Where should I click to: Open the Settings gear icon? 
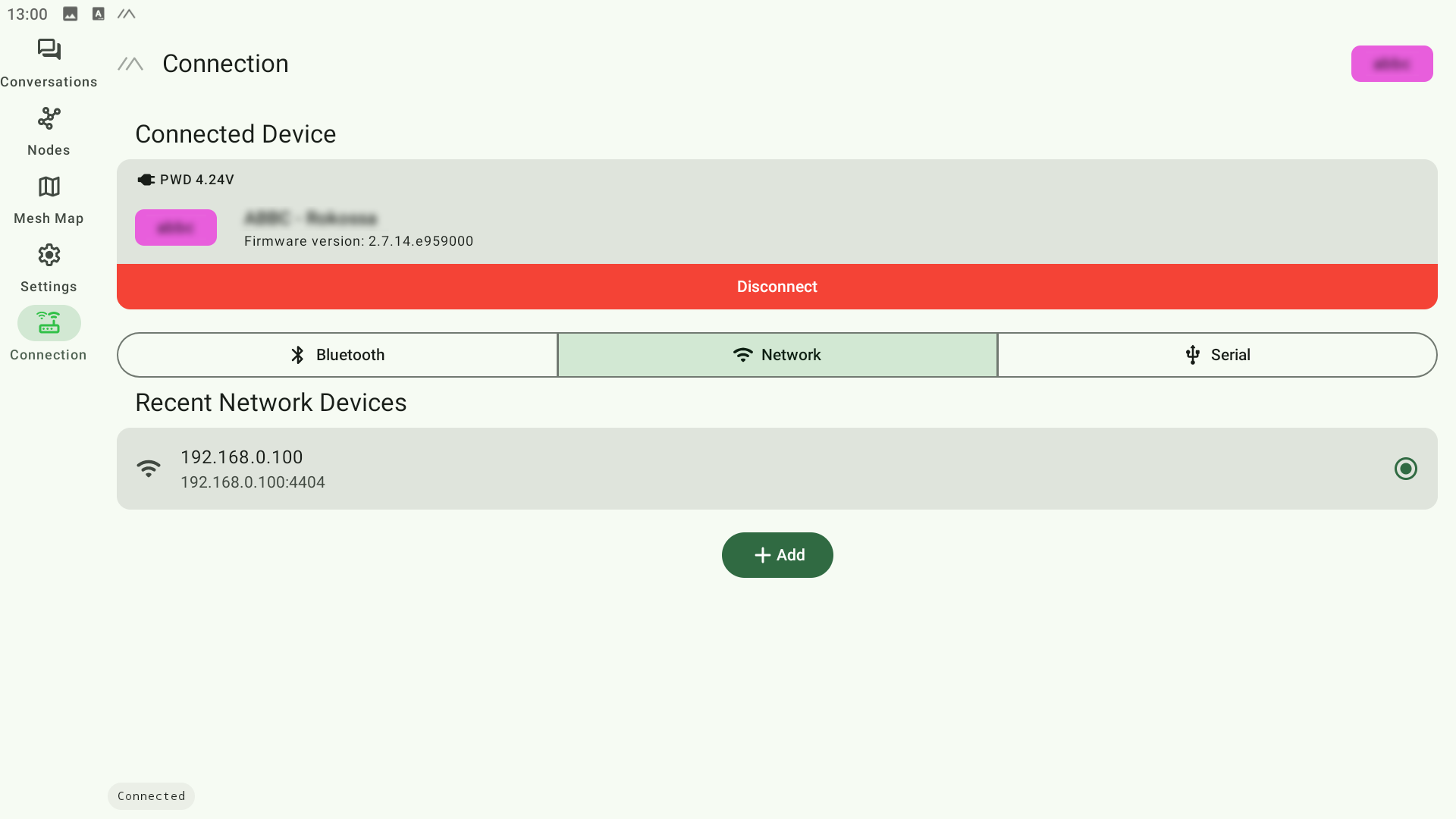tap(49, 255)
